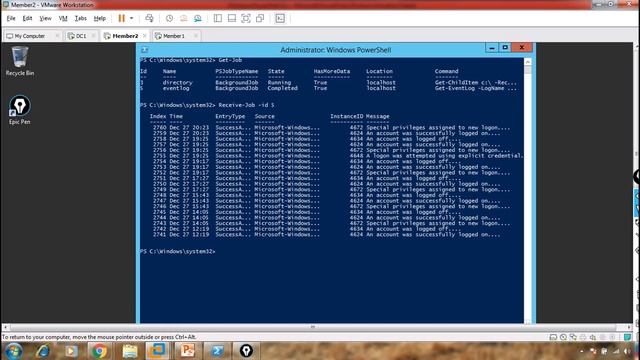Click the 'eventlog' job name

click(x=176, y=88)
